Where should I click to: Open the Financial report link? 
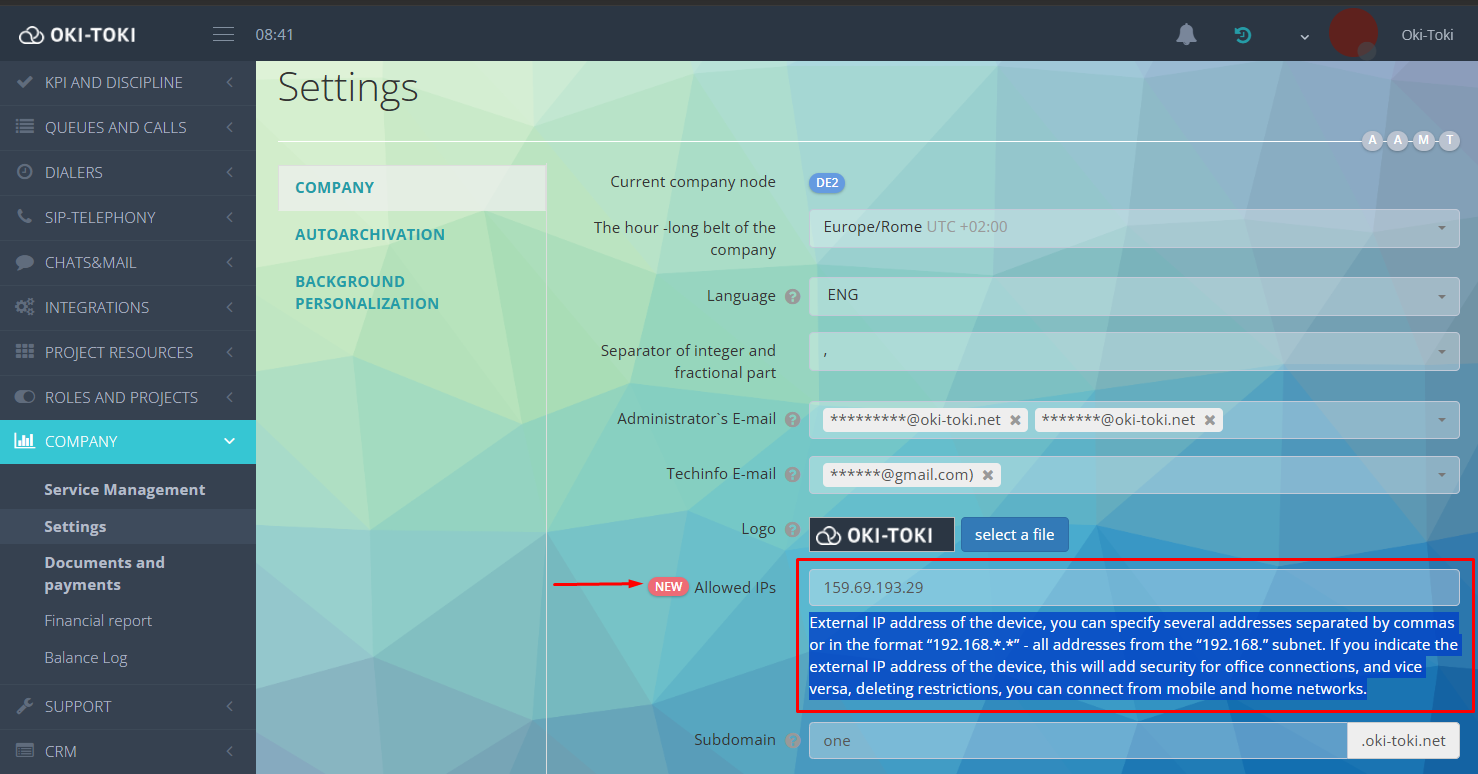(98, 621)
